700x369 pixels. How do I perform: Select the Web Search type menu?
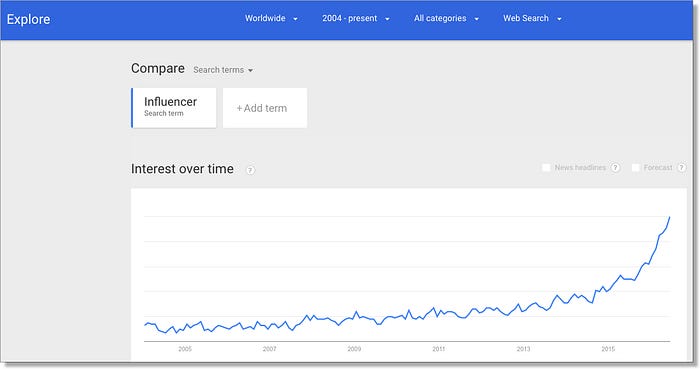coord(532,18)
